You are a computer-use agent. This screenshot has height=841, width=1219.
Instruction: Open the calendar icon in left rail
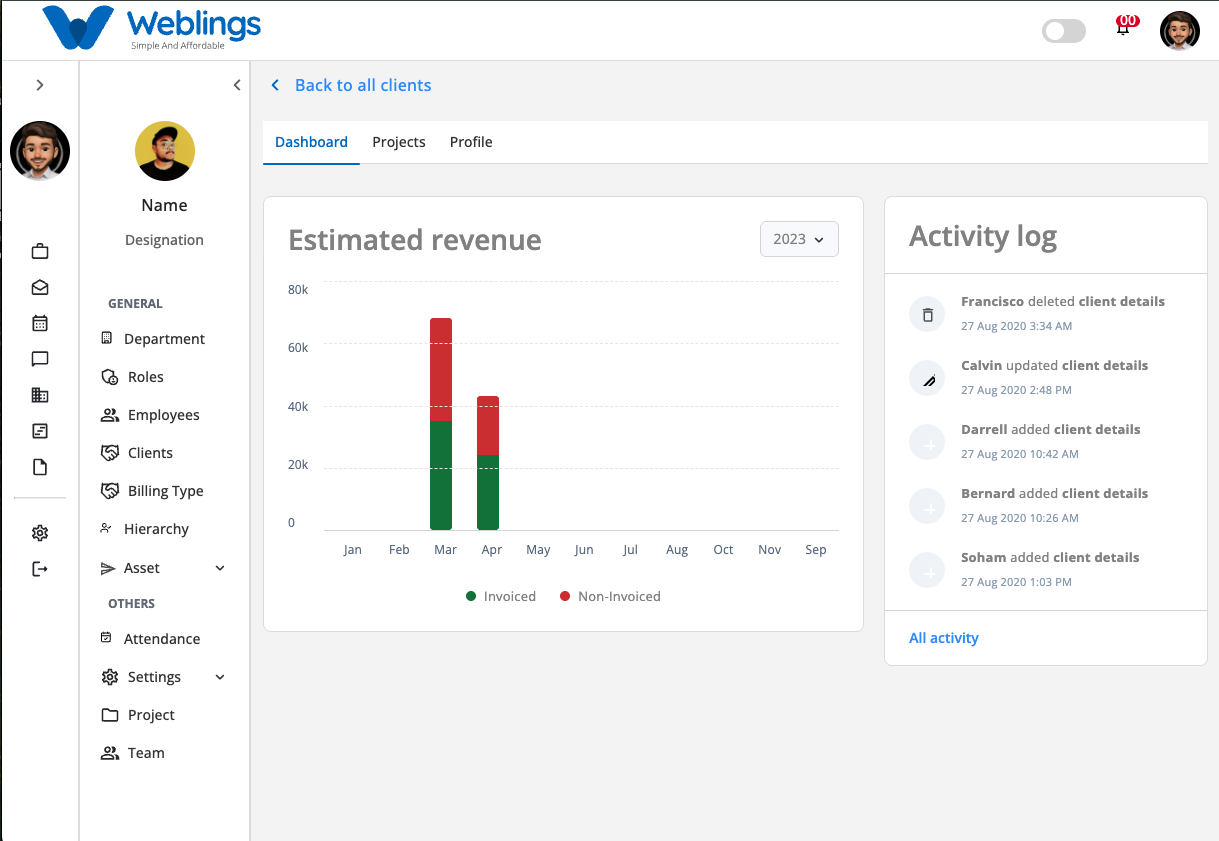[x=40, y=323]
